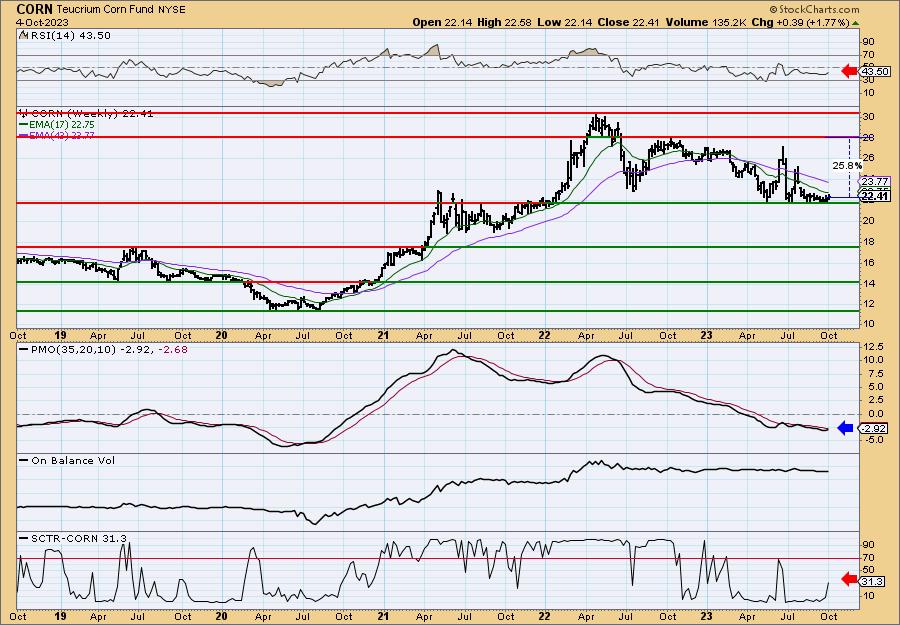Click the Volume 135.2K value
This screenshot has height=625, width=900.
click(704, 22)
